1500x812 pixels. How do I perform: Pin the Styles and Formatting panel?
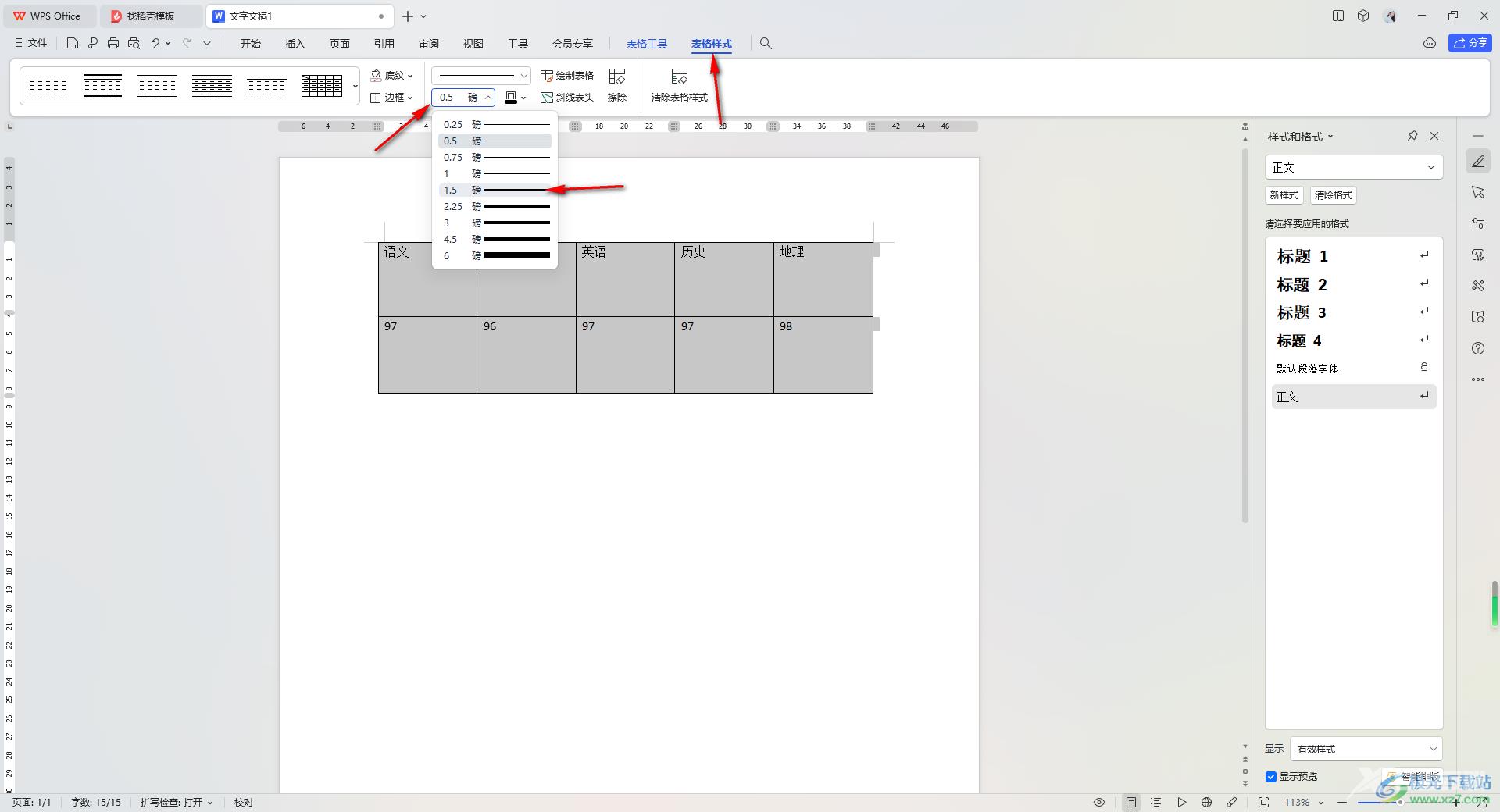(1412, 136)
